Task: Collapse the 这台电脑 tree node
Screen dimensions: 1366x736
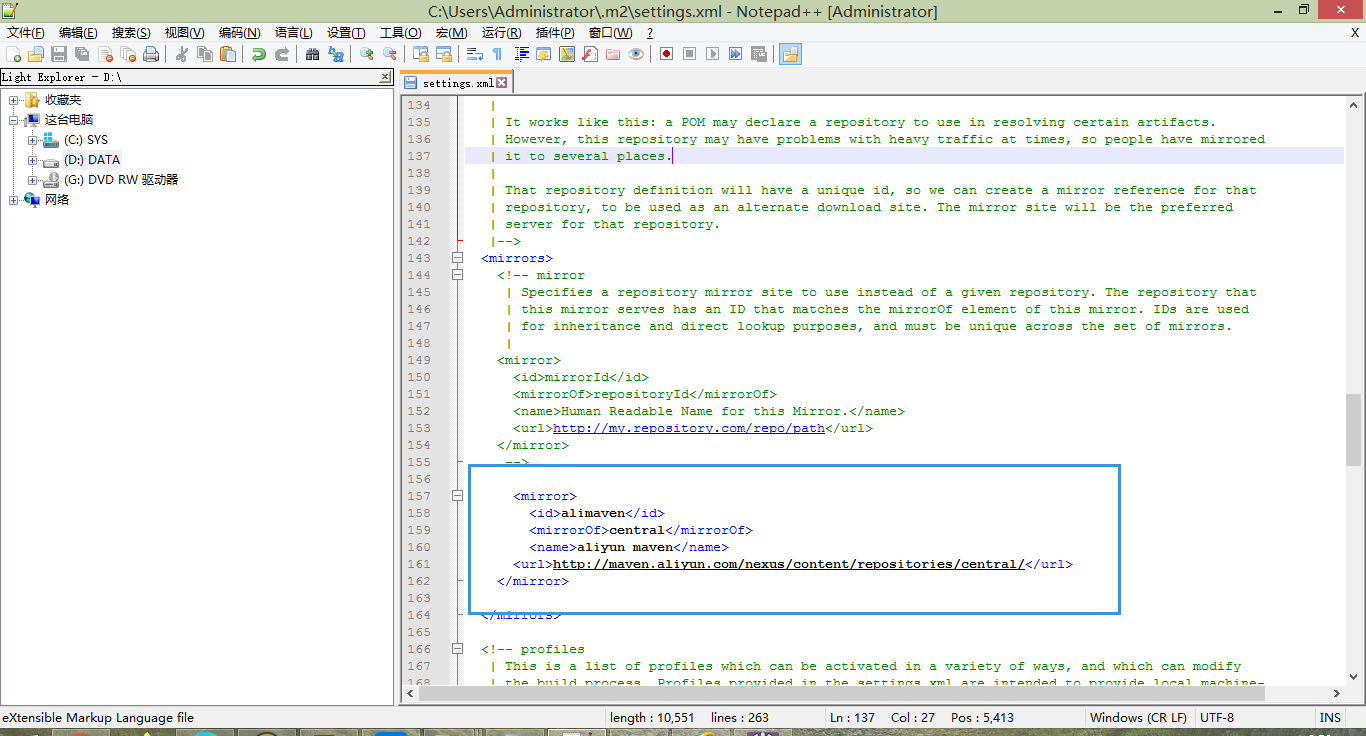Action: tap(14, 120)
